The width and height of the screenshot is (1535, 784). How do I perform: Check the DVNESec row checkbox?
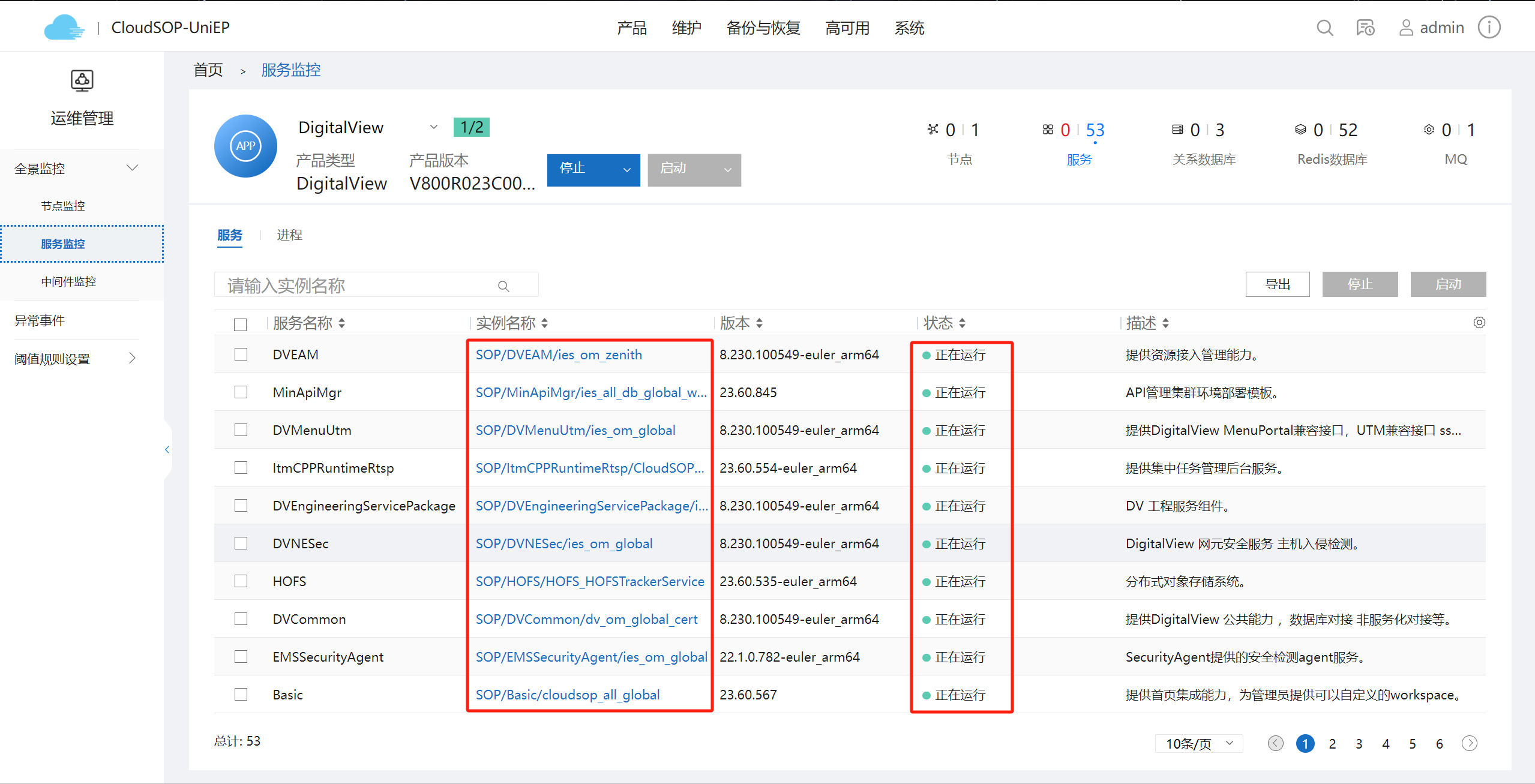241,543
